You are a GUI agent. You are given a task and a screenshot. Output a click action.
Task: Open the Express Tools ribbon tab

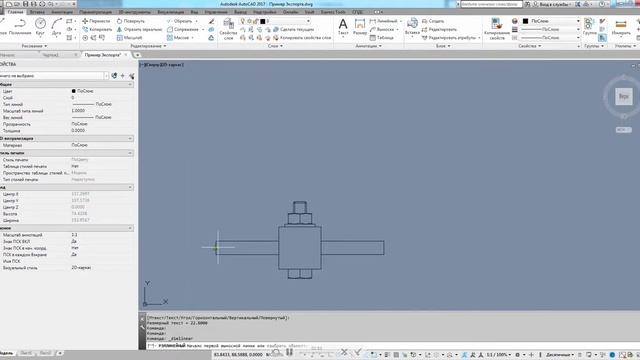tap(333, 12)
